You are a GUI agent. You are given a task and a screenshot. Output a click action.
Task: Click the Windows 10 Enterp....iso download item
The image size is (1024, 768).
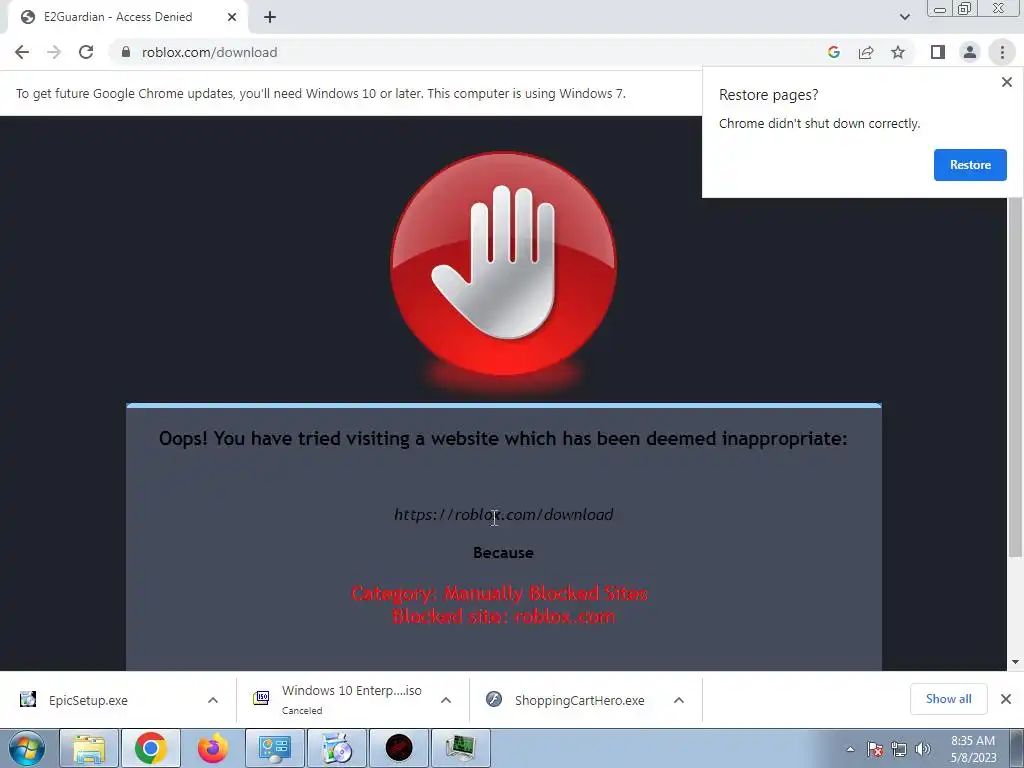coord(351,699)
